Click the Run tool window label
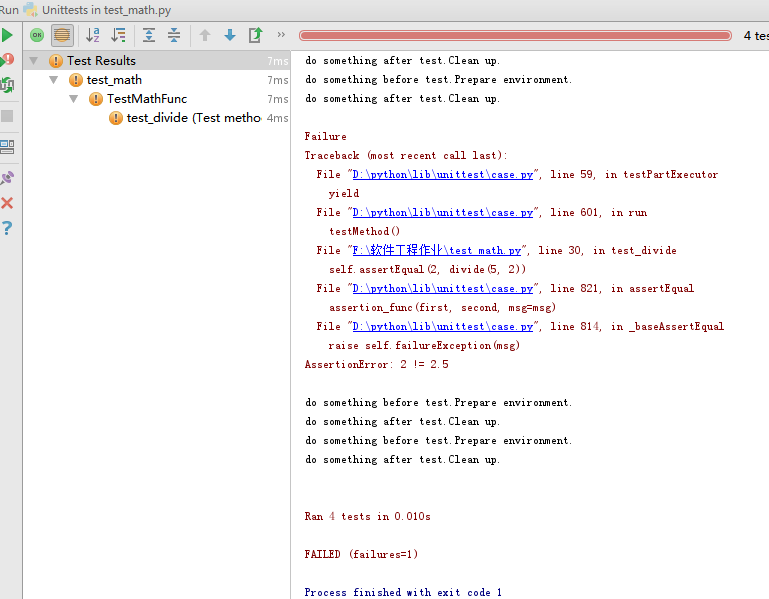Screen dimensions: 769x599 (9, 10)
